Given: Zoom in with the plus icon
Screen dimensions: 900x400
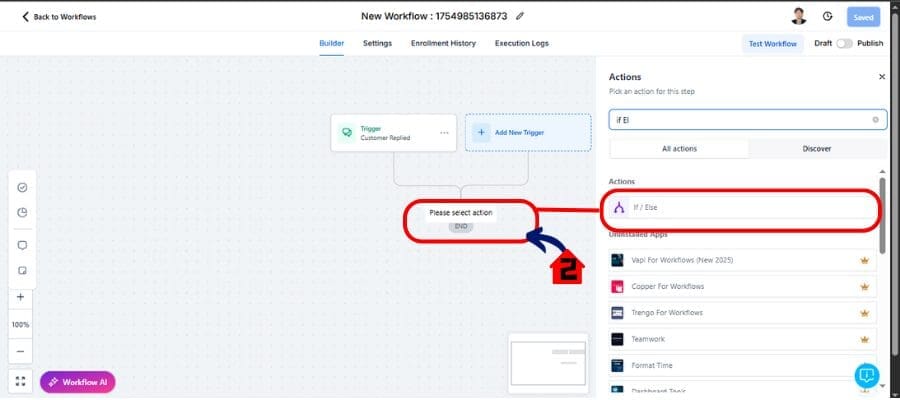Looking at the screenshot, I should 21,297.
